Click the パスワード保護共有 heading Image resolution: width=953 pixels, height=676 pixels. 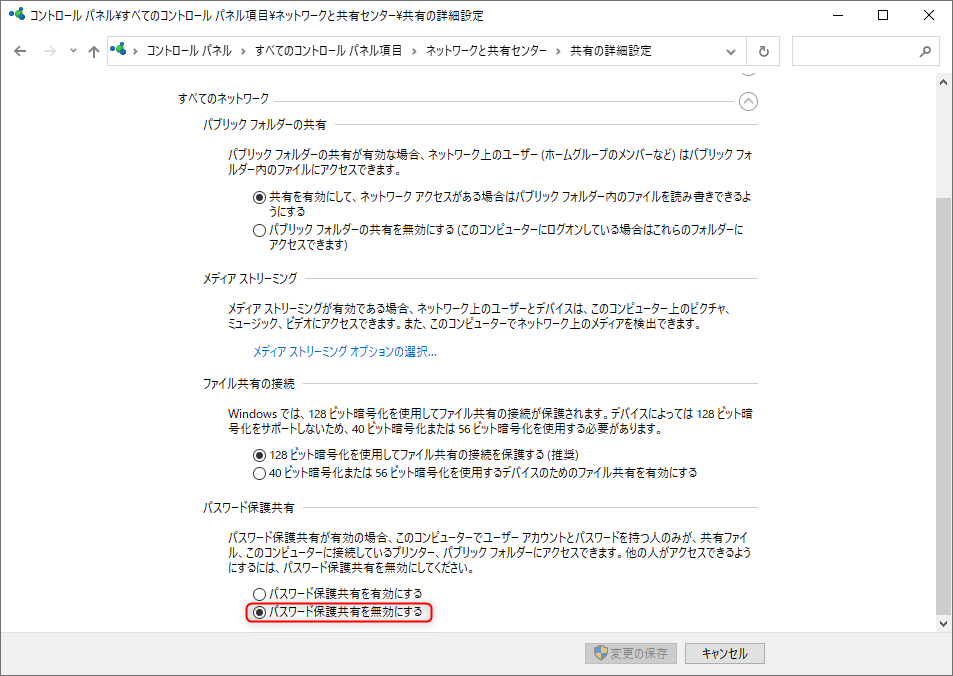coord(249,508)
